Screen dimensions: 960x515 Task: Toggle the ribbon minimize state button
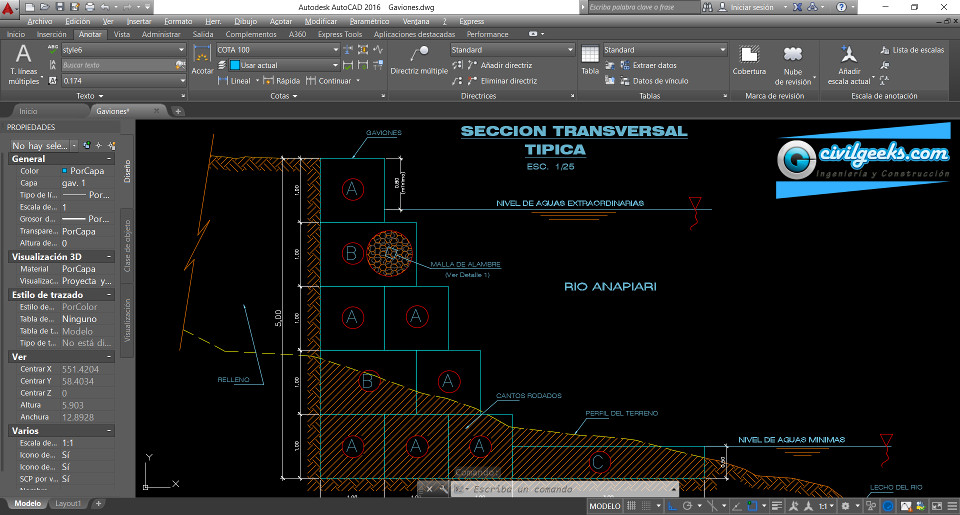[x=531, y=34]
